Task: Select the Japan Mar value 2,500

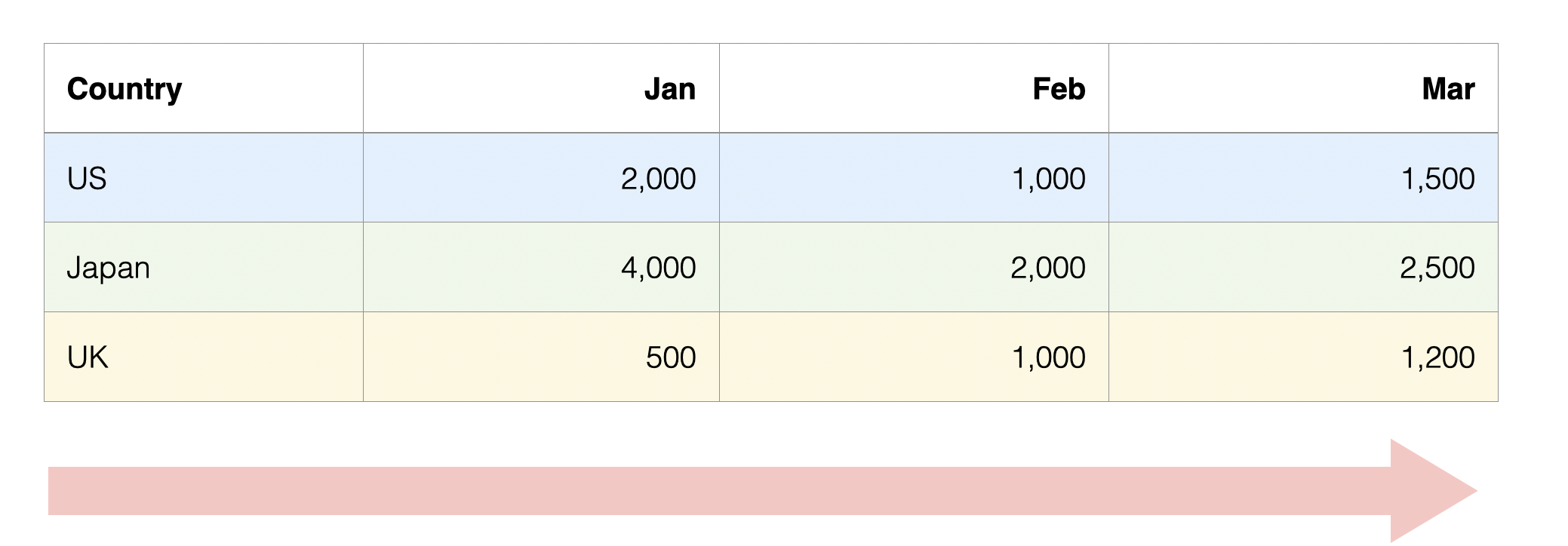Action: coord(1437,268)
